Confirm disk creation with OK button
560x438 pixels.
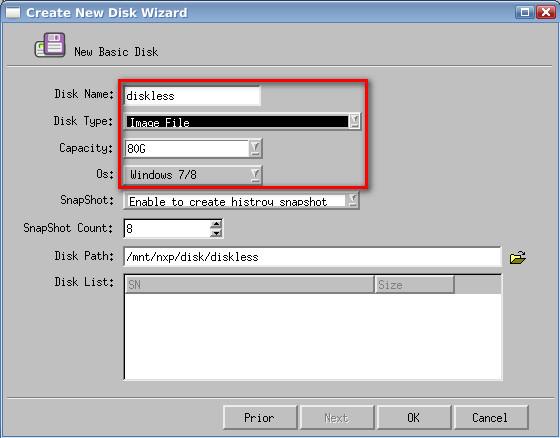[414, 417]
